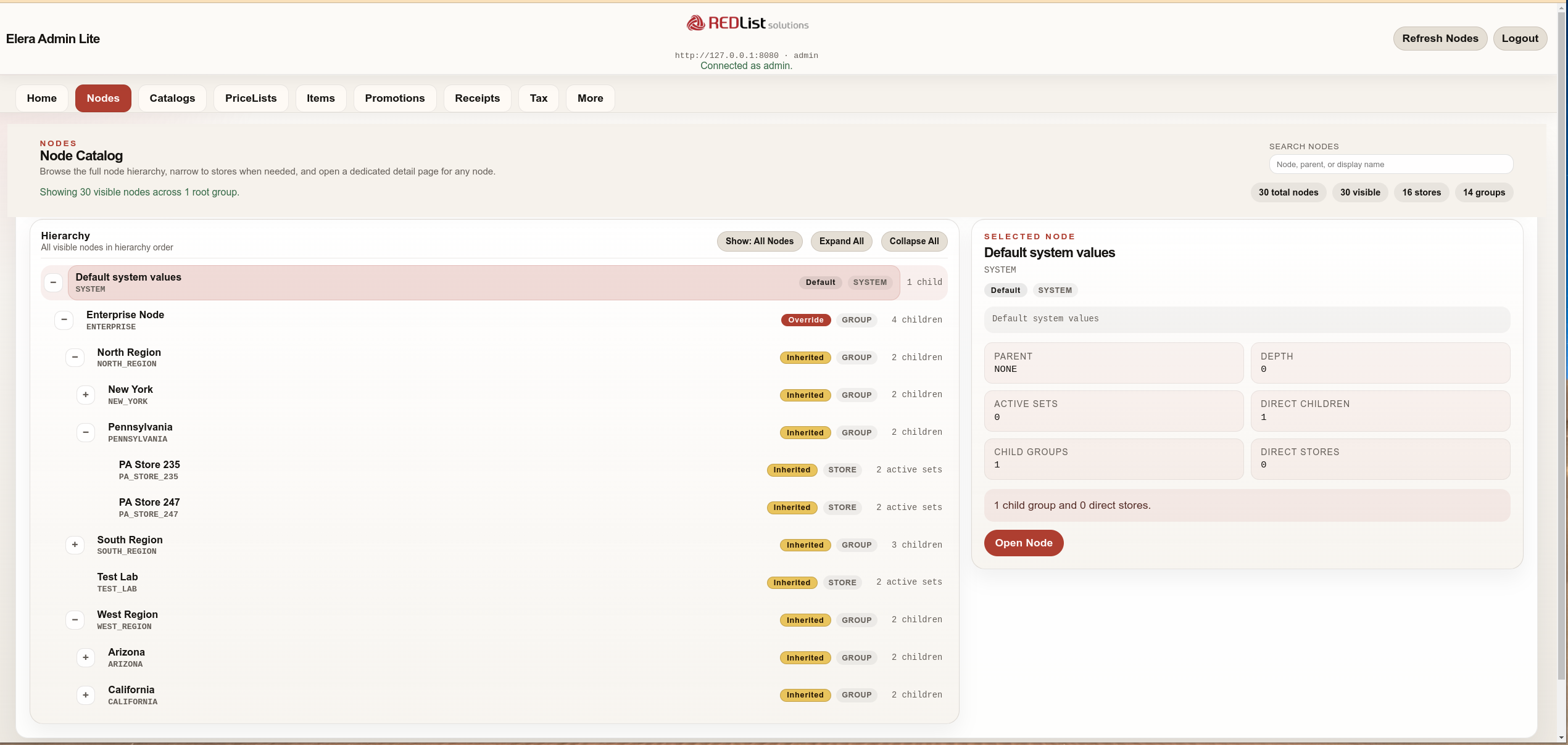
Task: Switch to the Nodes tab
Action: click(103, 98)
